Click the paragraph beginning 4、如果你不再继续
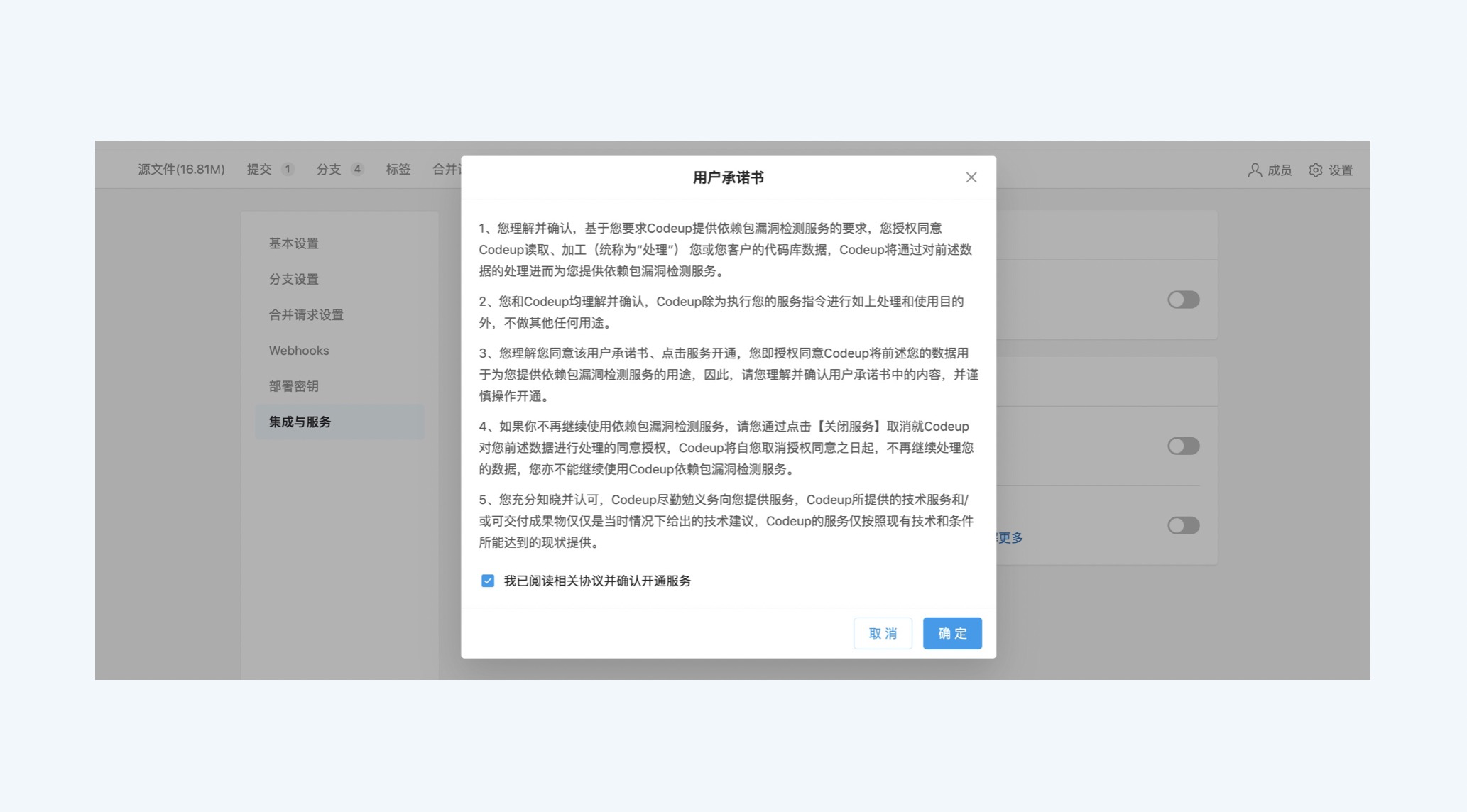 (x=726, y=448)
